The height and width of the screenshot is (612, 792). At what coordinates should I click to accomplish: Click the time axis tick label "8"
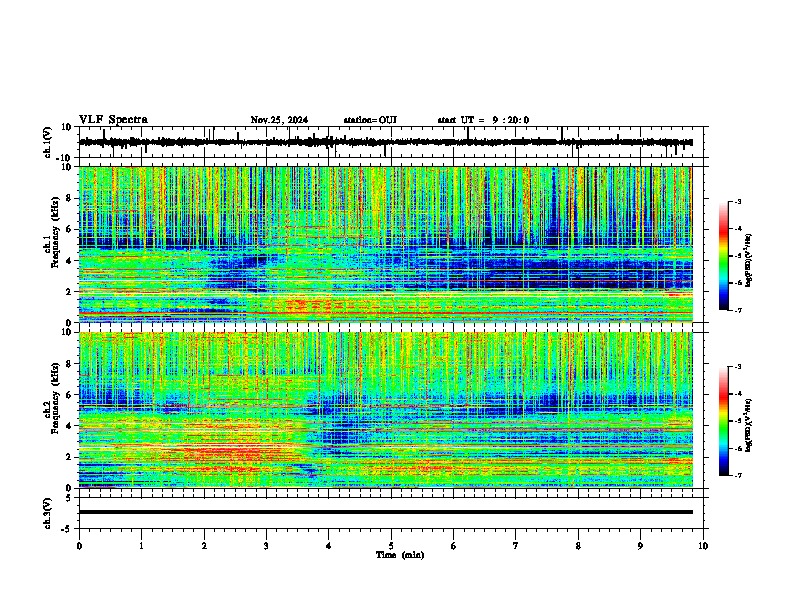578,546
